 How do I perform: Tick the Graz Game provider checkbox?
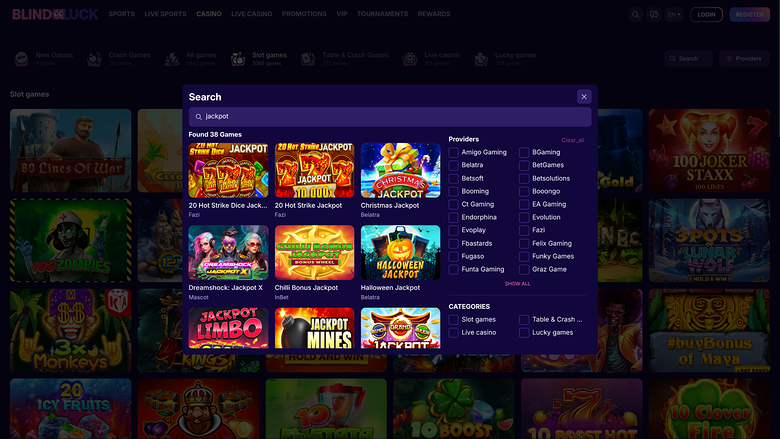(x=524, y=269)
